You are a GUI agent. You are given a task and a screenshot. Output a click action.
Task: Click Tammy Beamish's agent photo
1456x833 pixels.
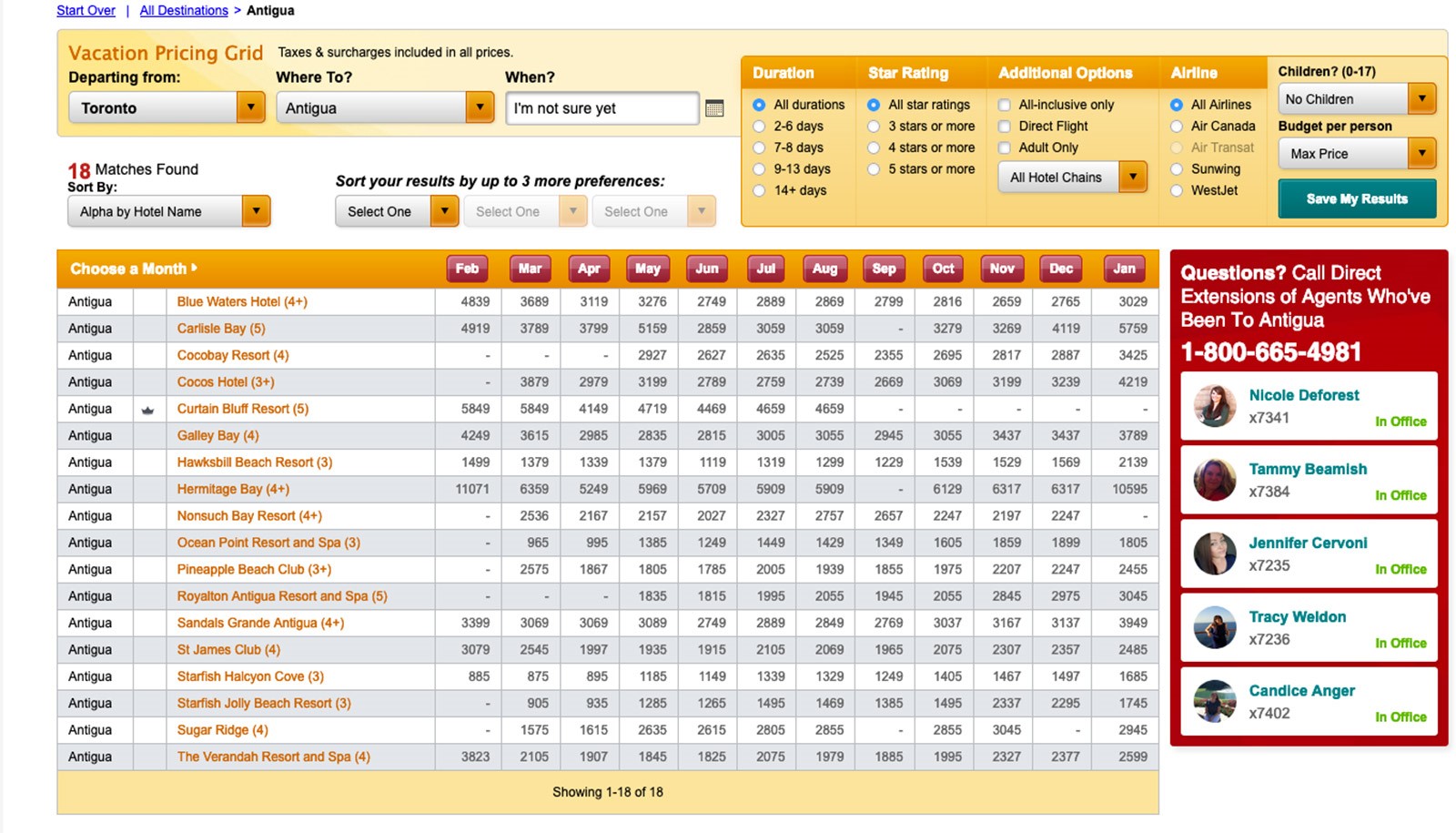pos(1214,480)
